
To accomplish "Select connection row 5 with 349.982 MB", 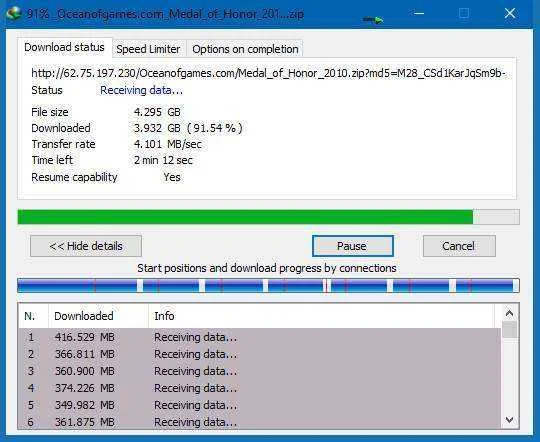I will tap(260, 405).
